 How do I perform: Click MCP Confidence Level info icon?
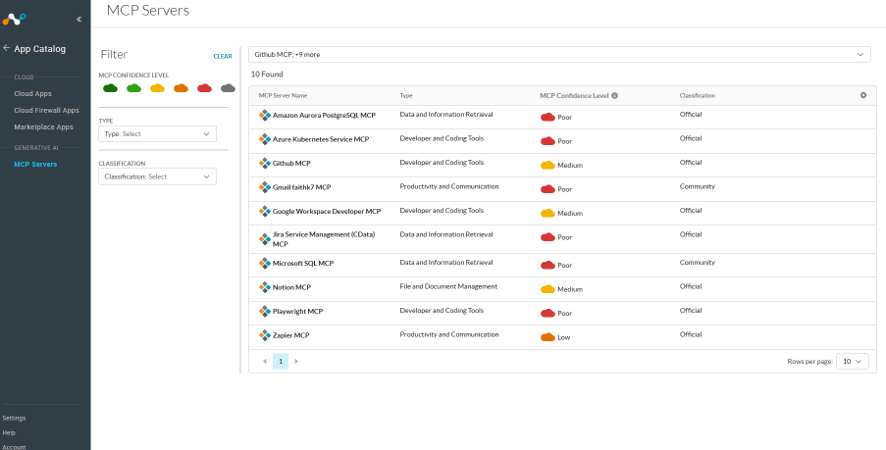pos(615,96)
